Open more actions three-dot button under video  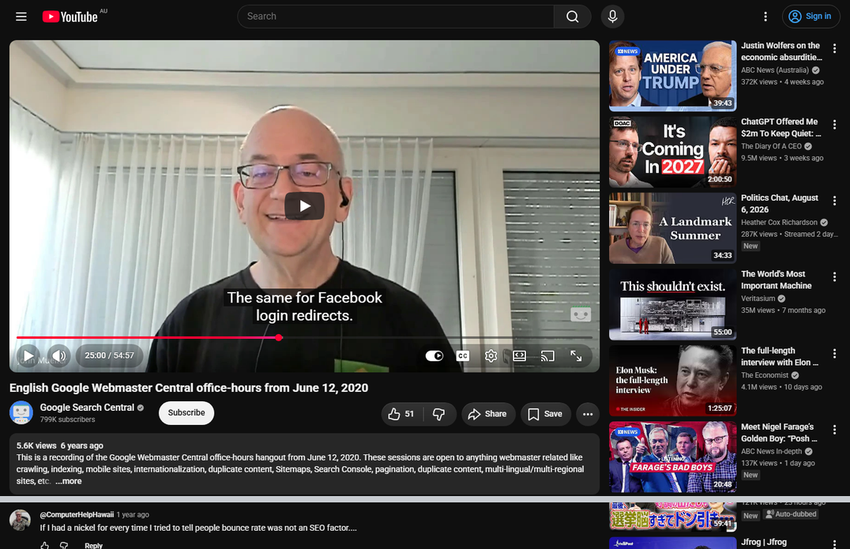tap(588, 414)
